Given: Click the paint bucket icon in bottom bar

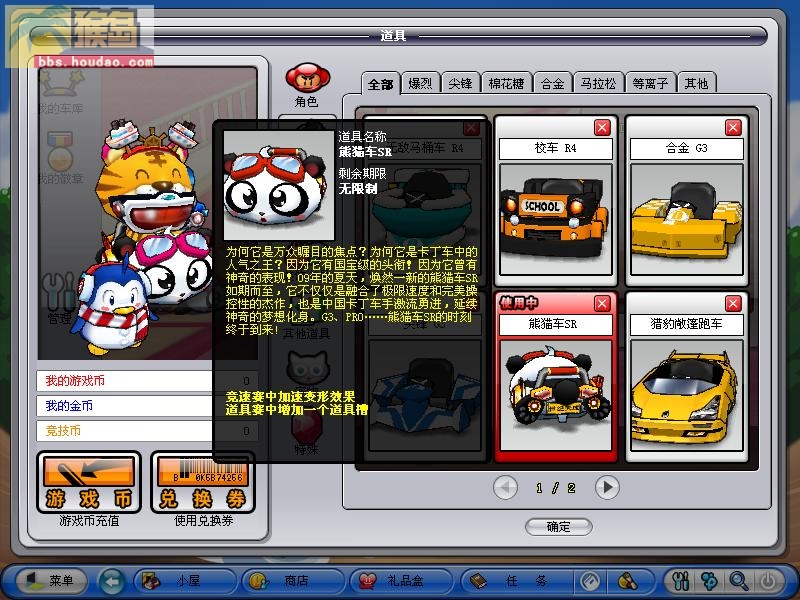Looking at the screenshot, I should (x=628, y=581).
